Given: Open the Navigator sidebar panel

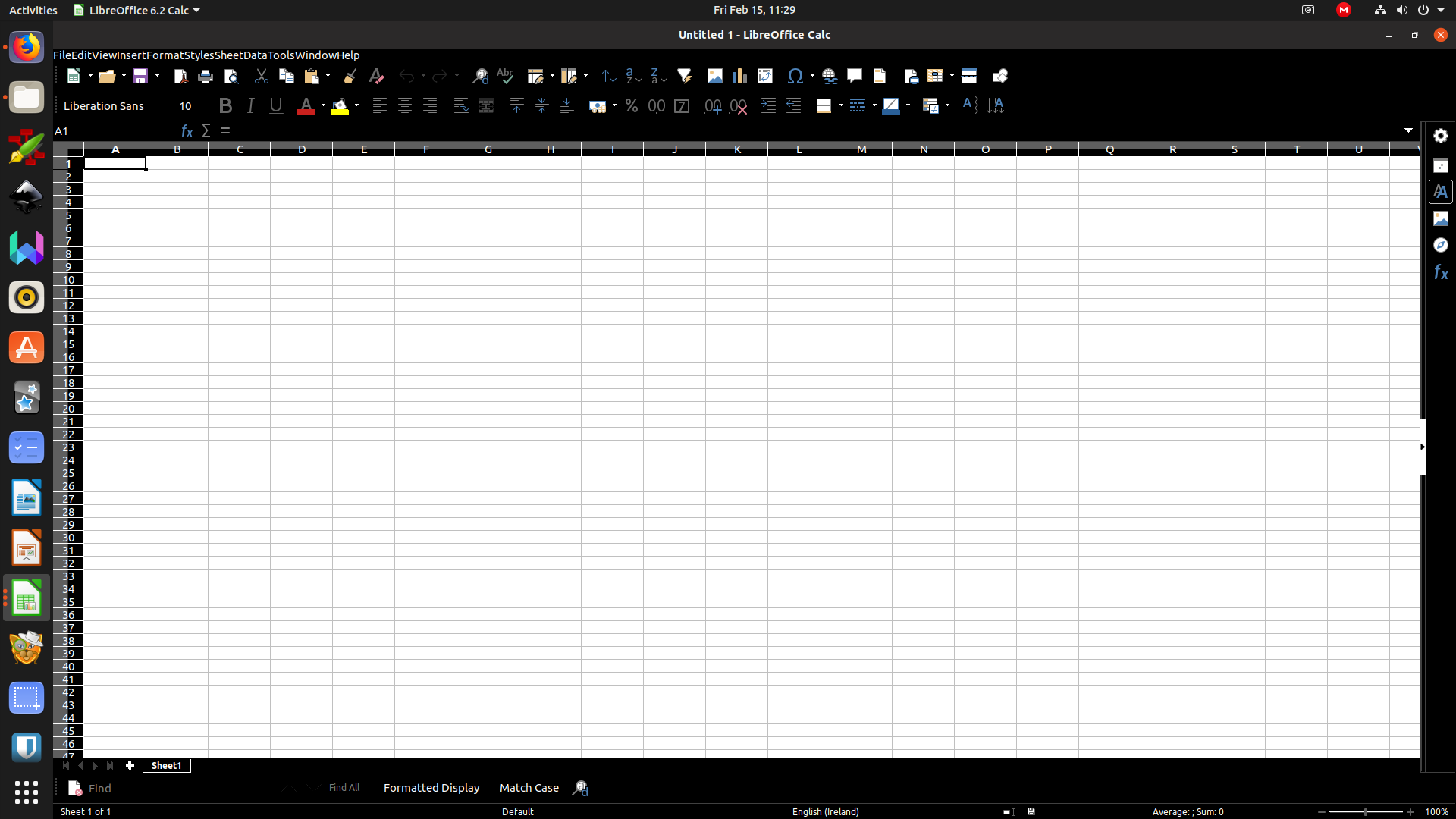Looking at the screenshot, I should [x=1441, y=245].
